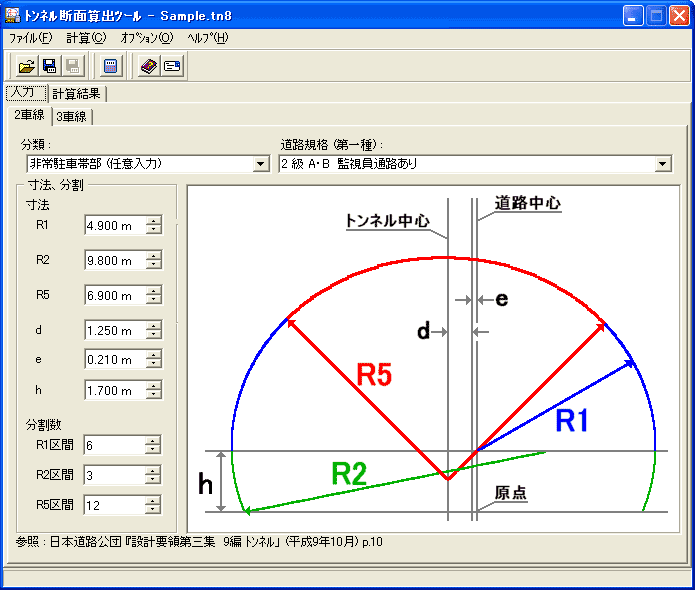695x590 pixels.
Task: Click the greyed-out save-as floppy icon
Action: [73, 66]
